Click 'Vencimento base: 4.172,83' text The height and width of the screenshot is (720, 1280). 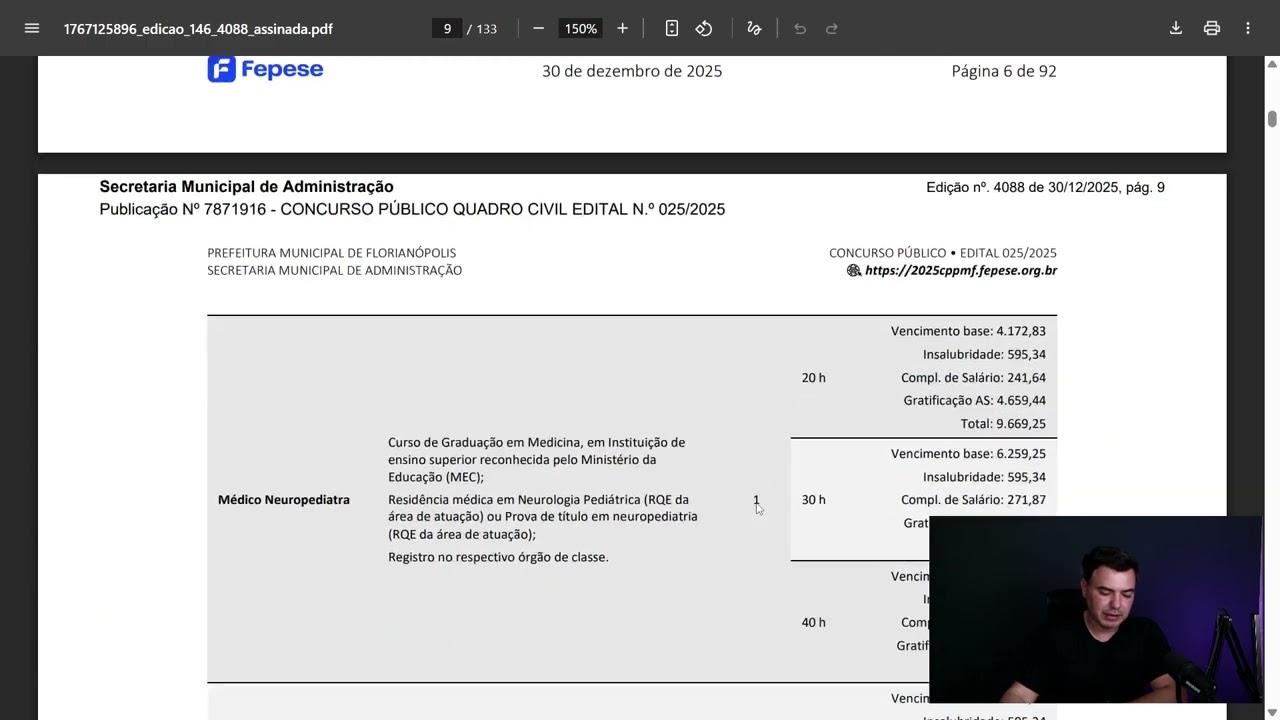tap(968, 331)
